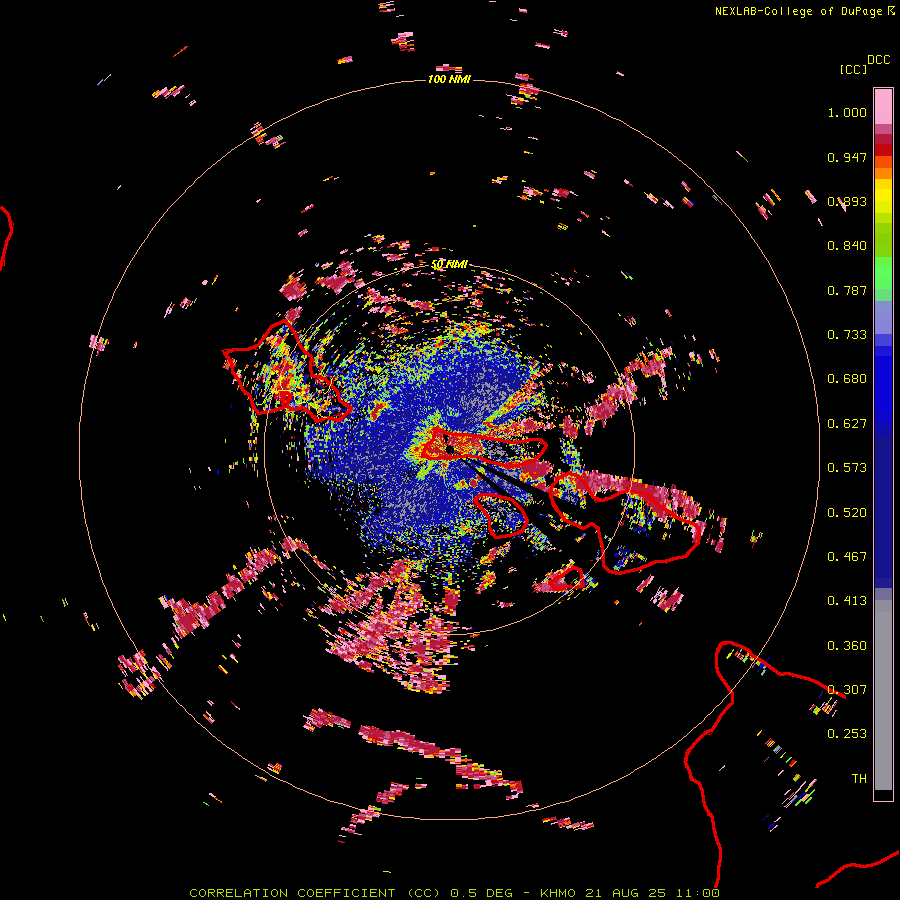Select the 0.360 scale value

coord(847,646)
